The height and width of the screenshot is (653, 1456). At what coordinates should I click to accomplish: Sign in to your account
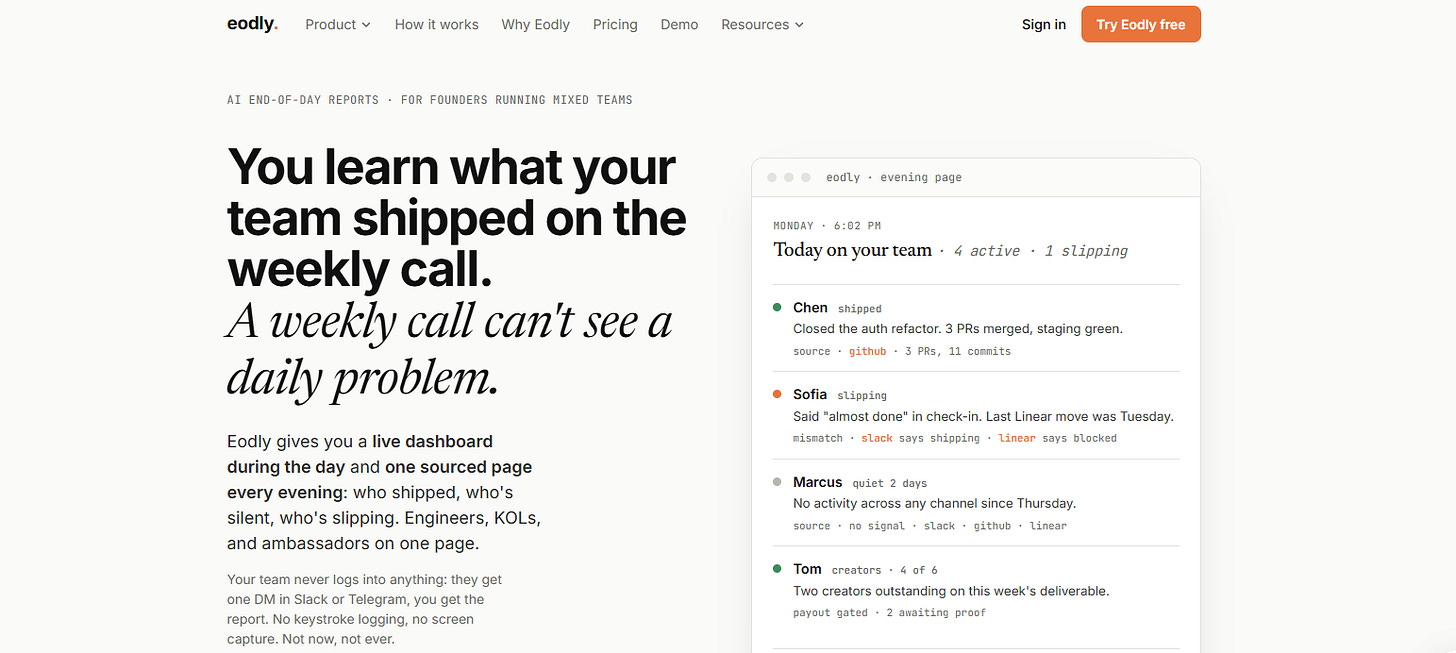click(x=1043, y=24)
